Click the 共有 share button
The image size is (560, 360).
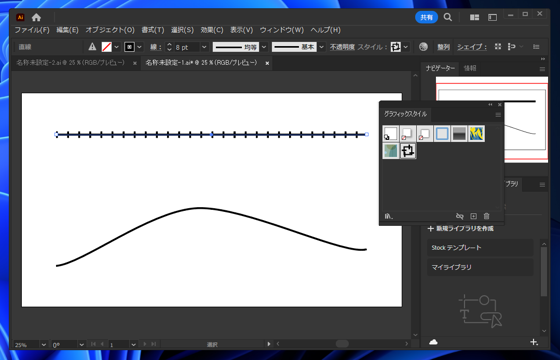click(426, 17)
